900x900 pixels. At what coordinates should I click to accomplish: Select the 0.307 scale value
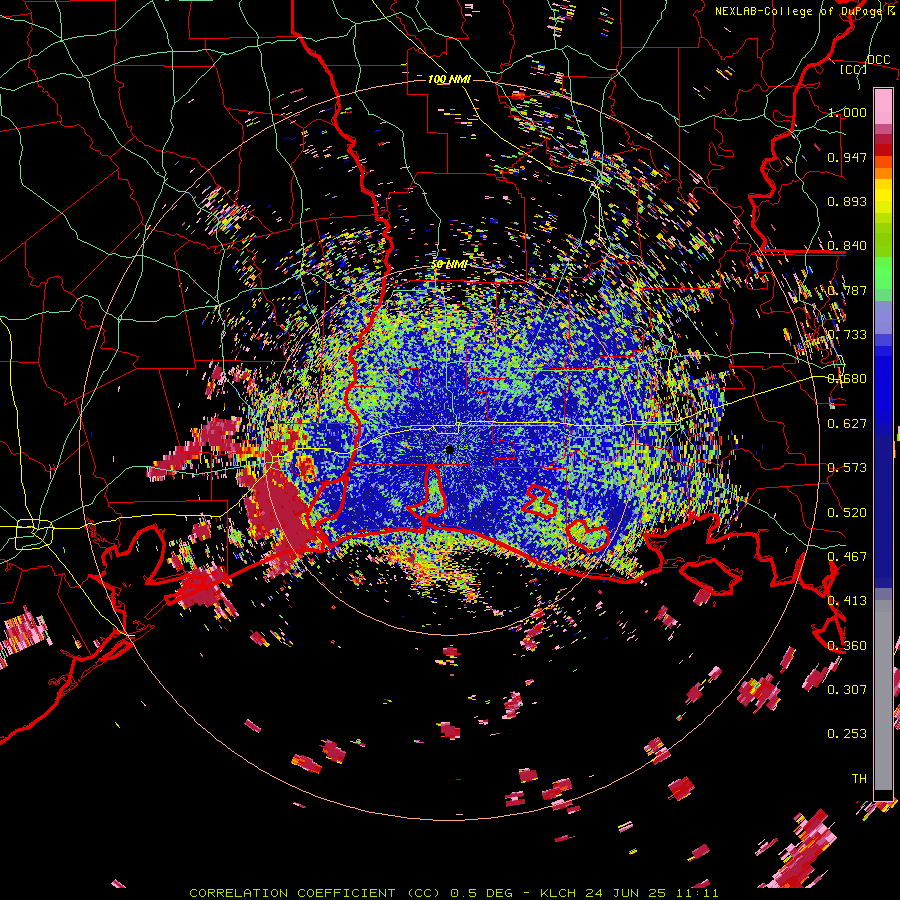pyautogui.click(x=847, y=690)
